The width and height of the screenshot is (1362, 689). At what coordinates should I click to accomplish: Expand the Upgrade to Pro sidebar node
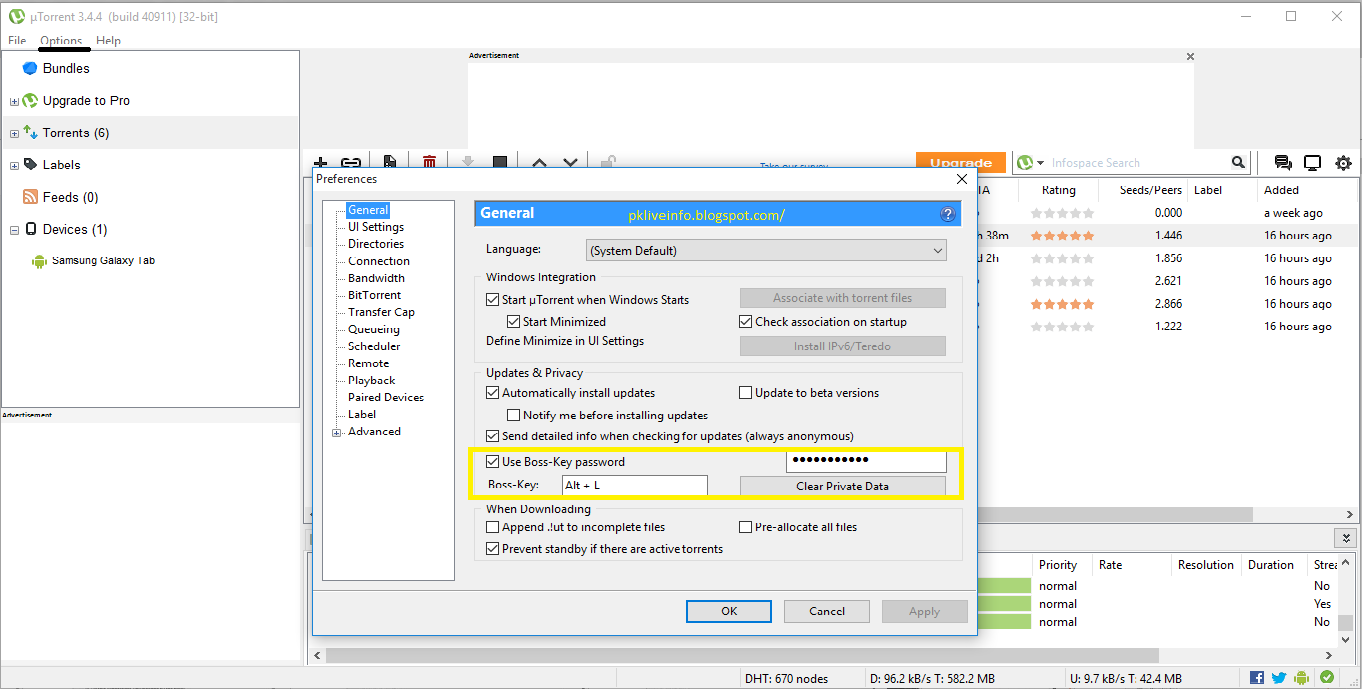pos(14,101)
